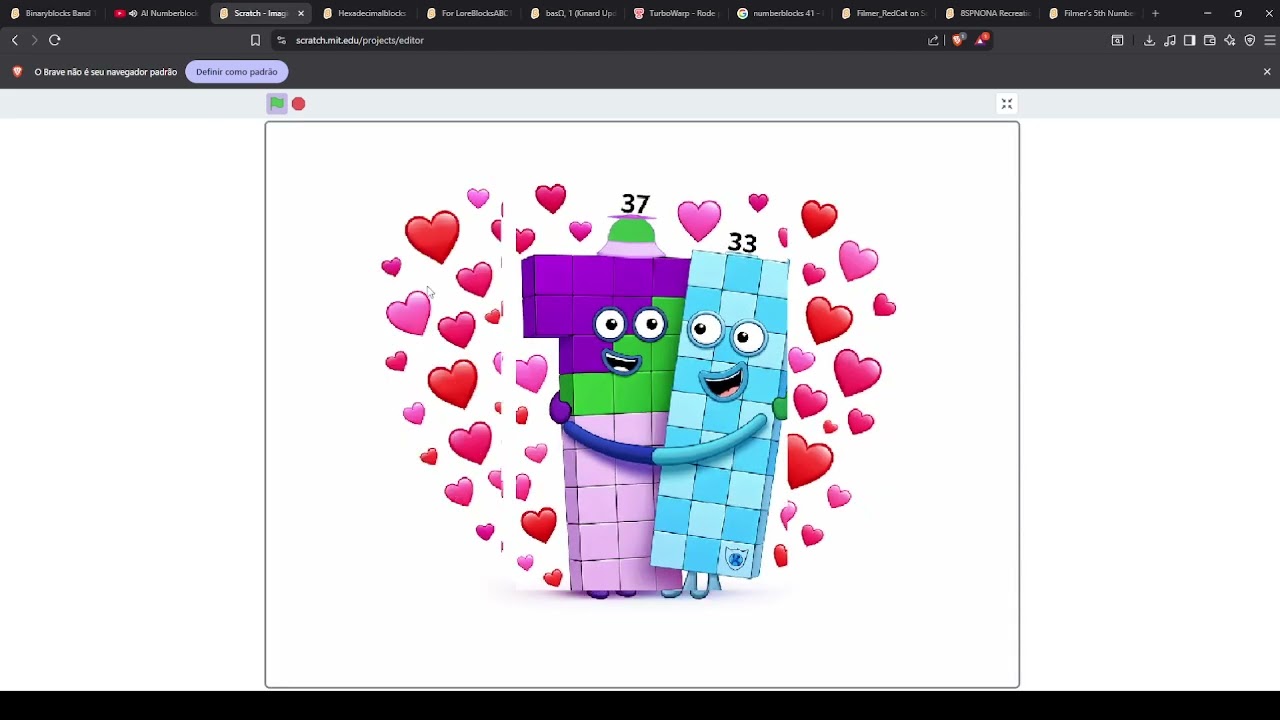Screen dimensions: 1280x720
Task: Click the number 33 label above character
Action: 742,243
